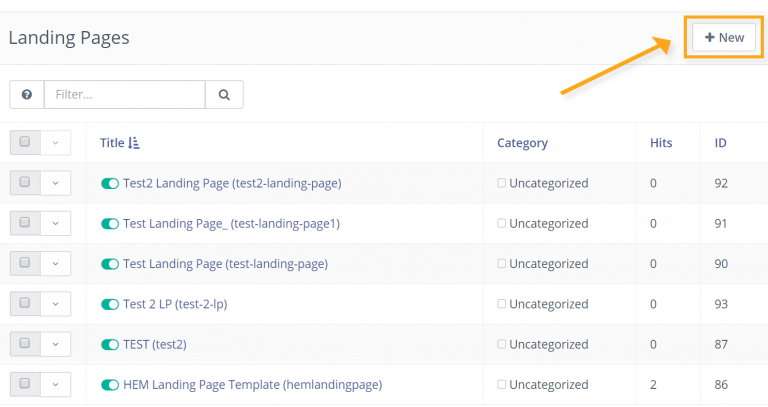
Task: Click Uncategorized in row with ID 90
Action: [549, 263]
